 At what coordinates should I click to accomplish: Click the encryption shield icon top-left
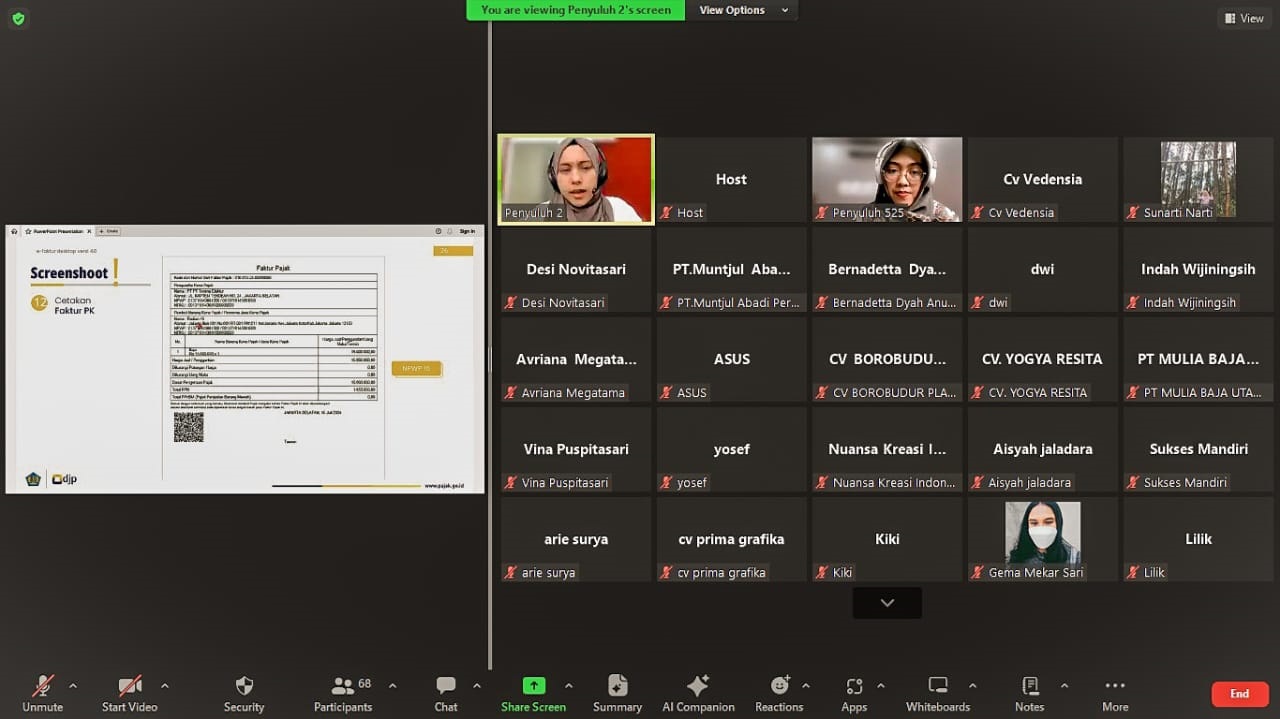18,18
